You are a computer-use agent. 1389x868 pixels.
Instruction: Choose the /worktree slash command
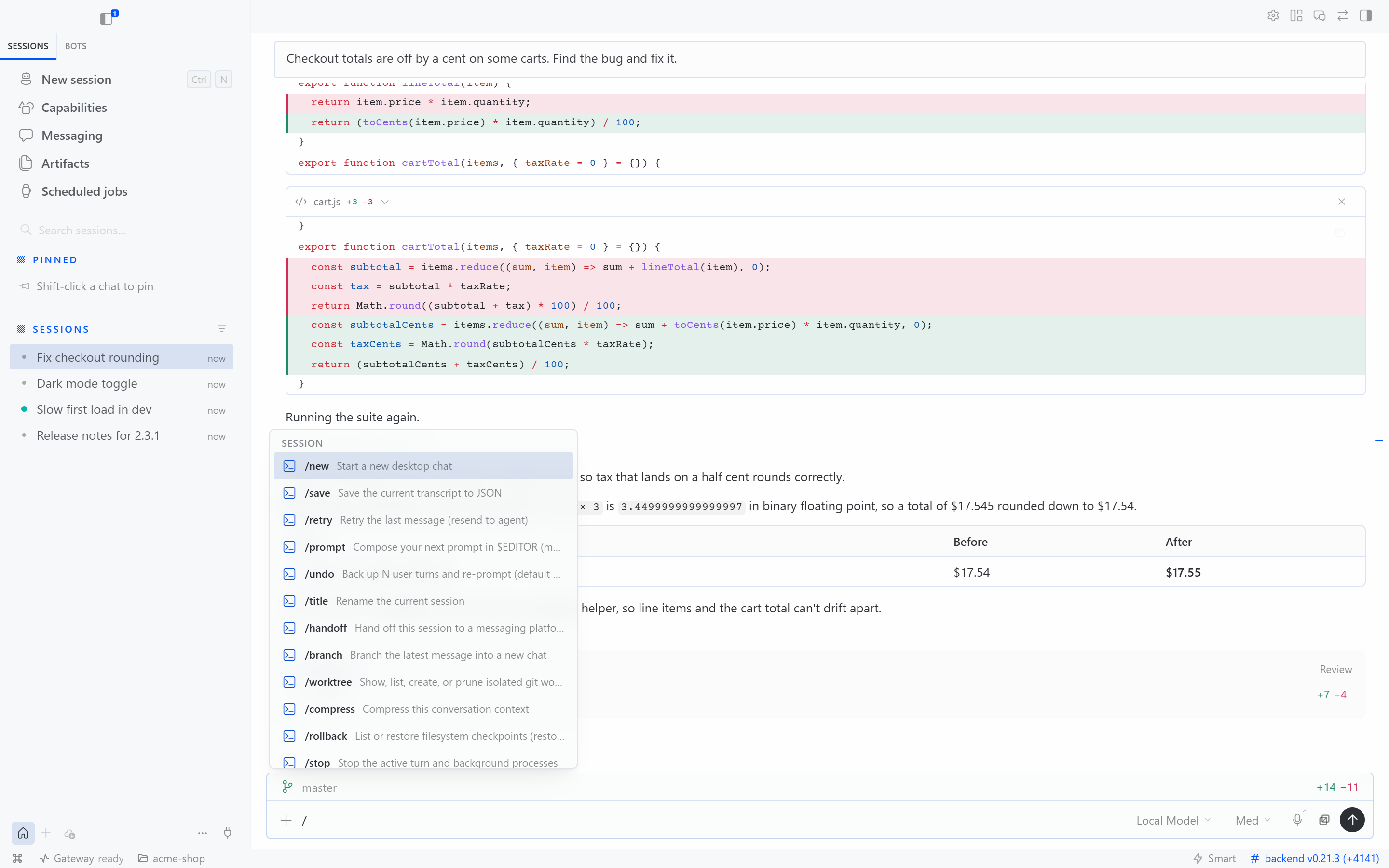click(x=423, y=682)
